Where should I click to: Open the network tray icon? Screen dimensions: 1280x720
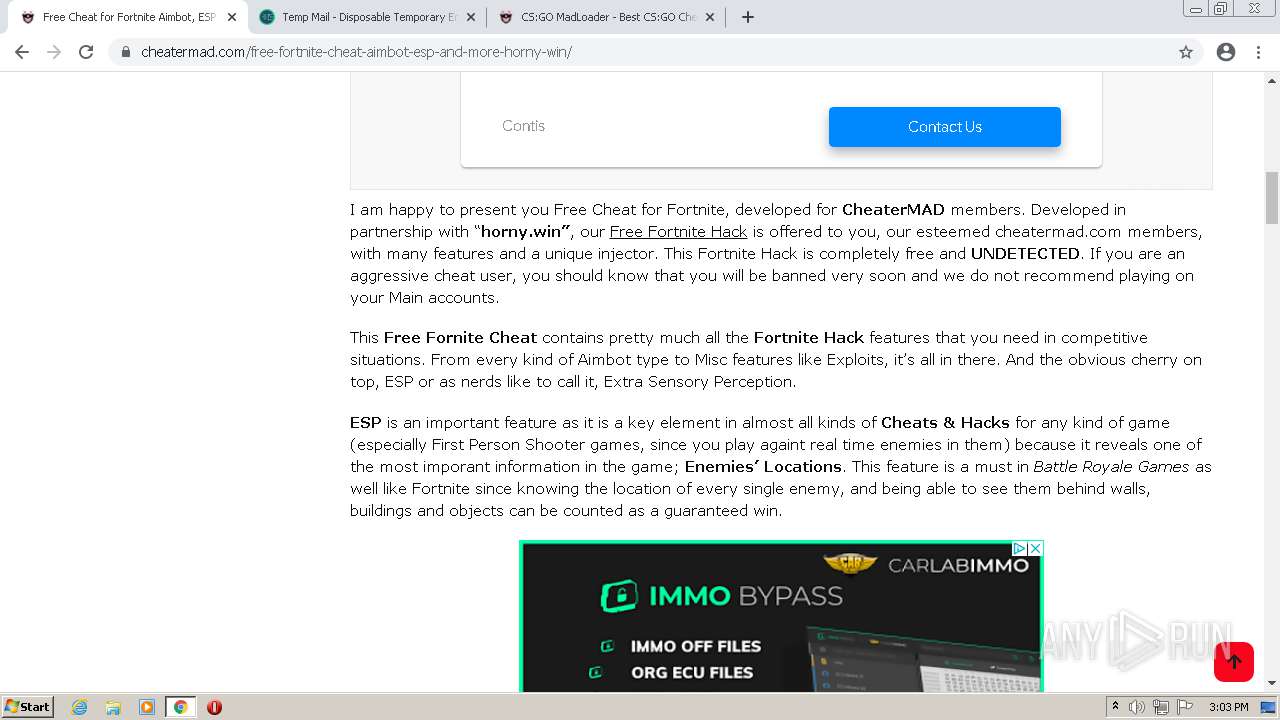click(1161, 707)
